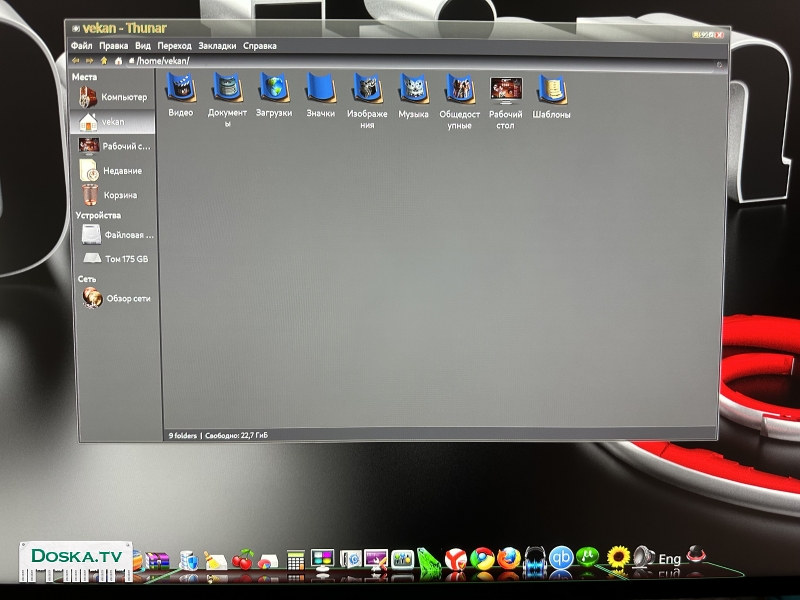Select vekan home in the sidebar
Viewport: 800px width, 600px height.
(113, 122)
